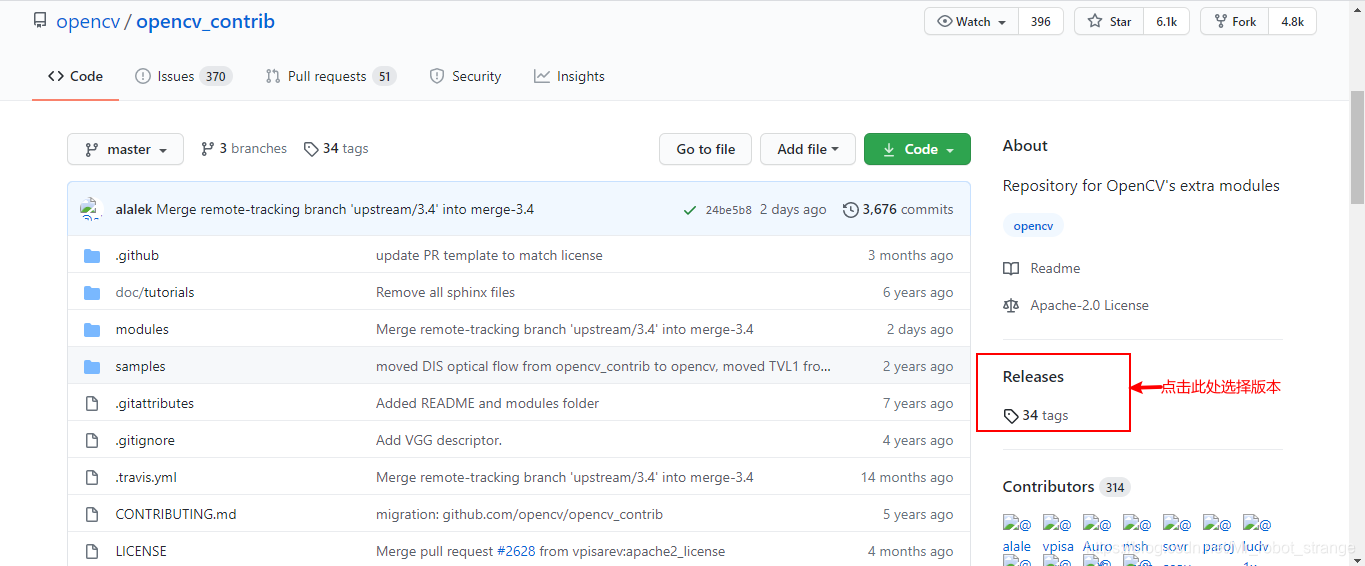This screenshot has height=566, width=1365.
Task: Open the forks count 4.8k
Action: [1292, 21]
